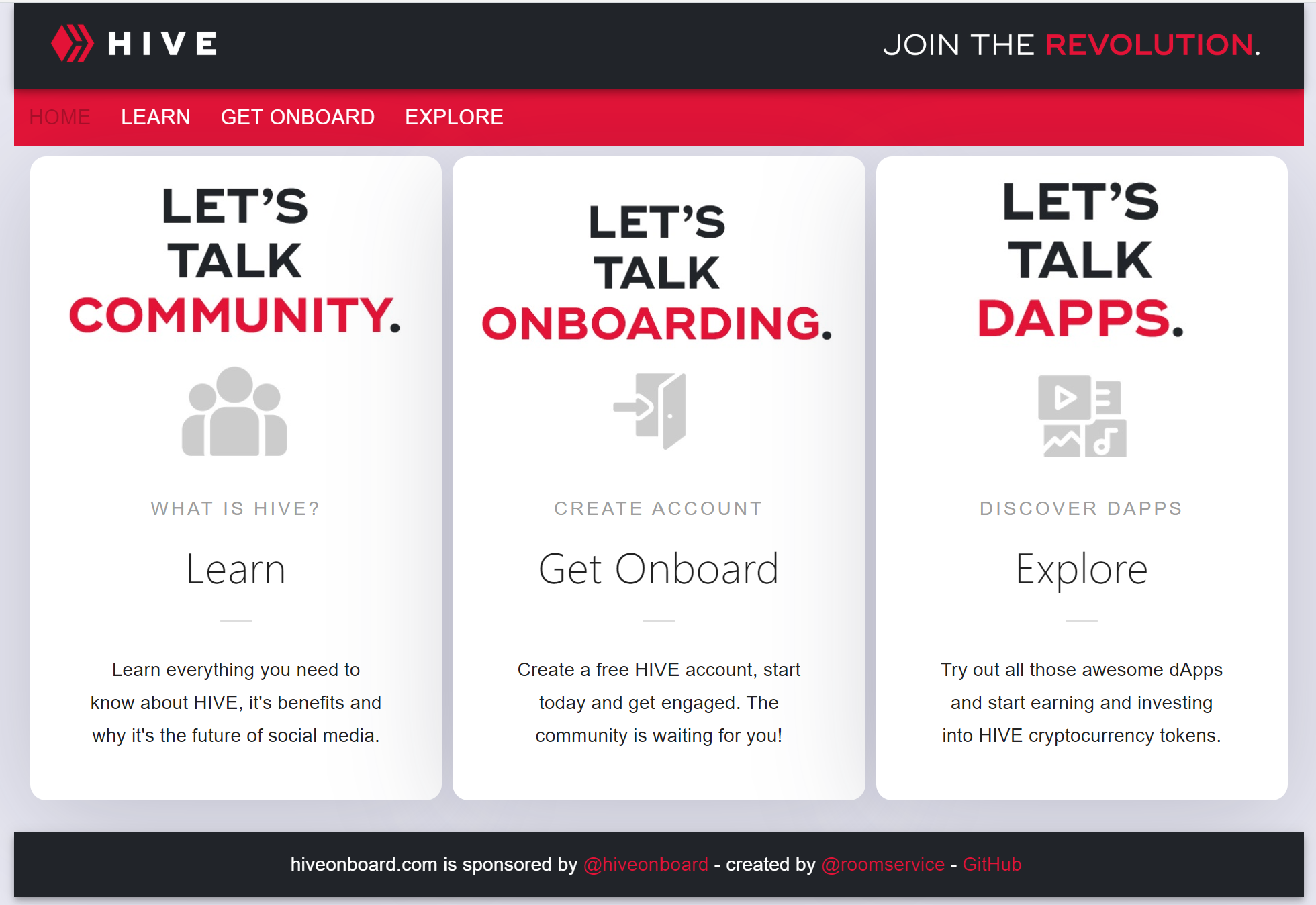Click the HIVE wordmark in header
The height and width of the screenshot is (905, 1316).
tap(162, 44)
